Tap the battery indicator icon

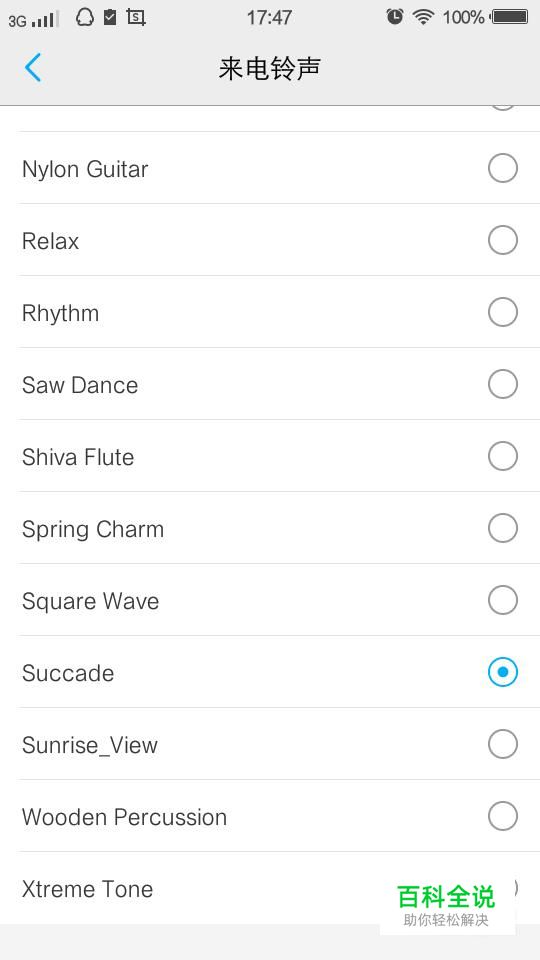(510, 17)
